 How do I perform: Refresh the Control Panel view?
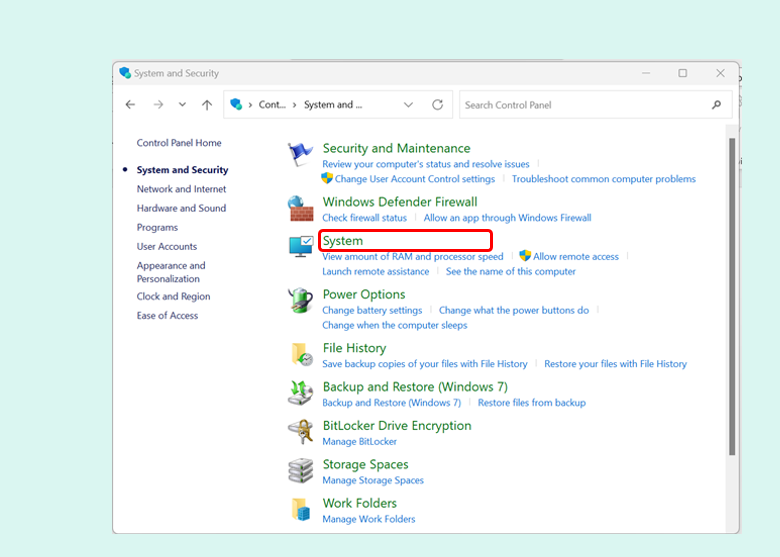point(437,104)
